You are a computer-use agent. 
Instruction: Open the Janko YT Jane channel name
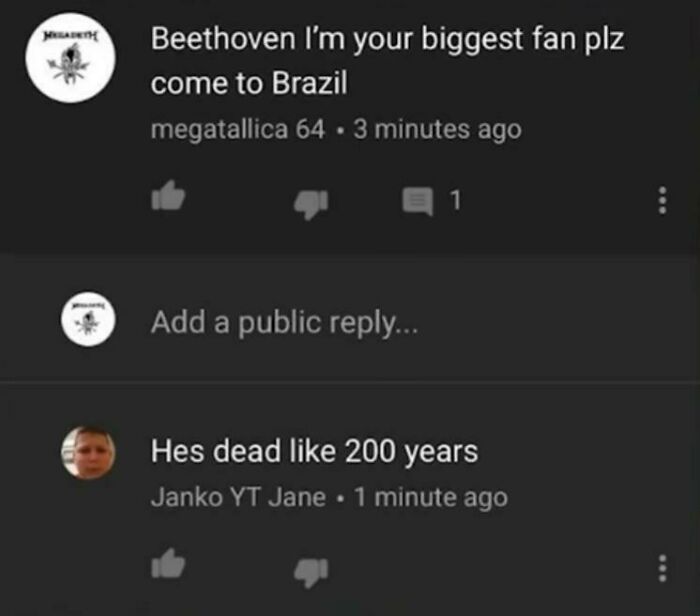(x=238, y=497)
